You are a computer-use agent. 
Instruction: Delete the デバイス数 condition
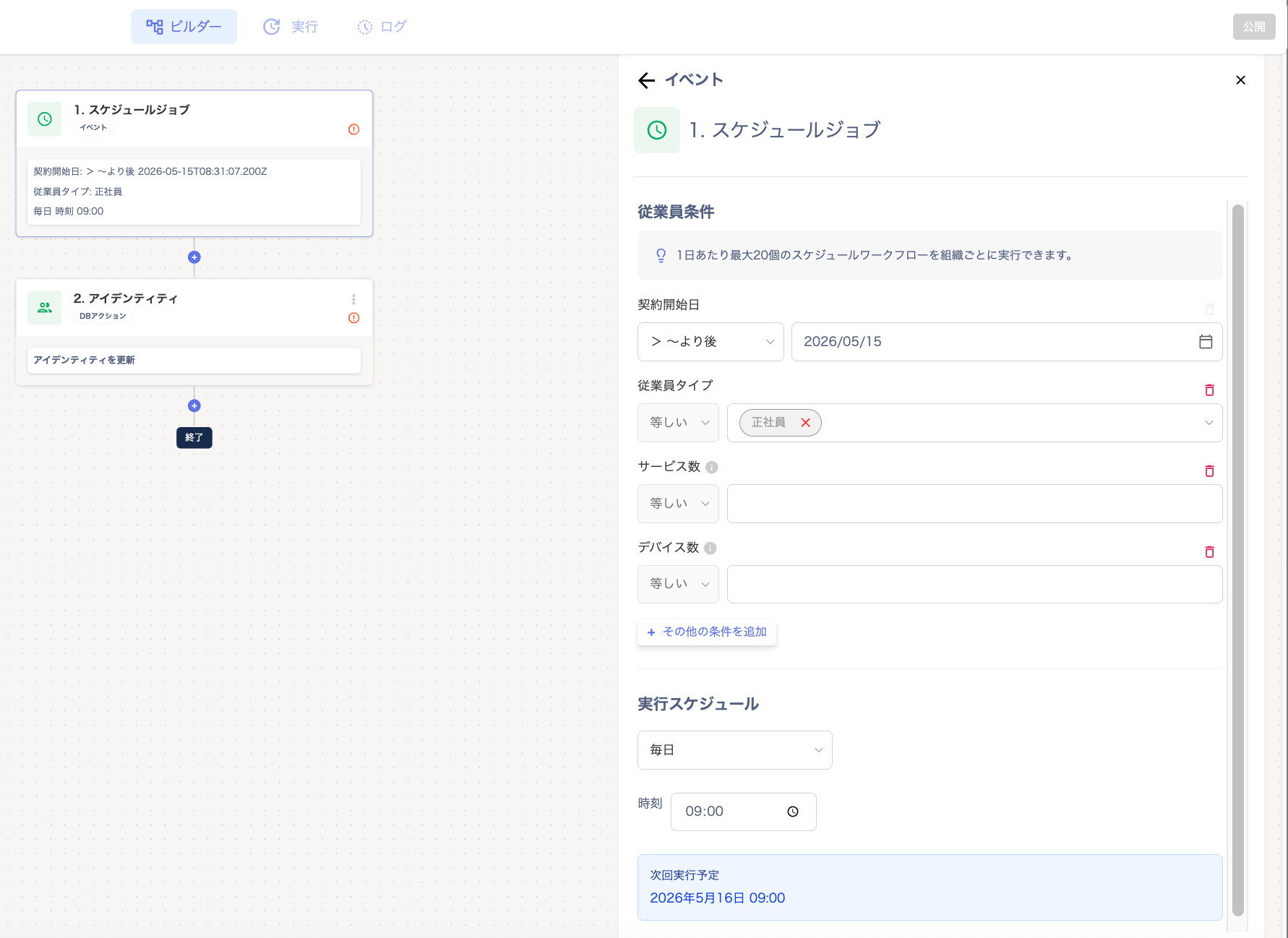point(1209,552)
